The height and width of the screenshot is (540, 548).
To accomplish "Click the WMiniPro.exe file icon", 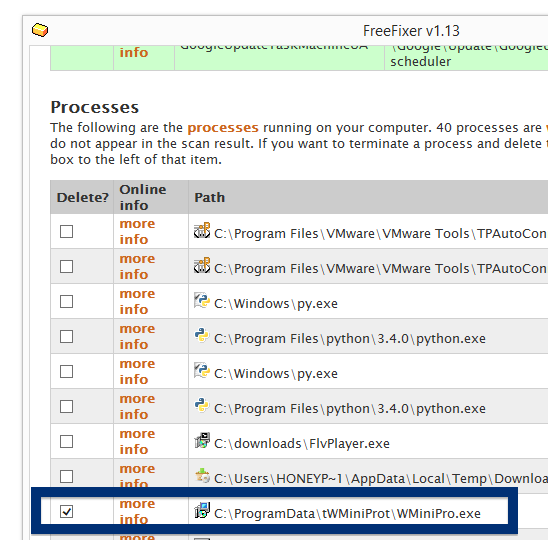I will pyautogui.click(x=202, y=510).
